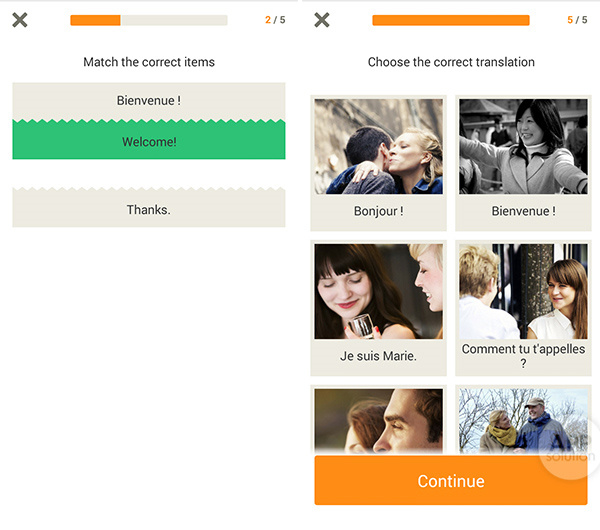The height and width of the screenshot is (530, 600).
Task: Click the '2 / 5' step counter
Action: click(275, 20)
